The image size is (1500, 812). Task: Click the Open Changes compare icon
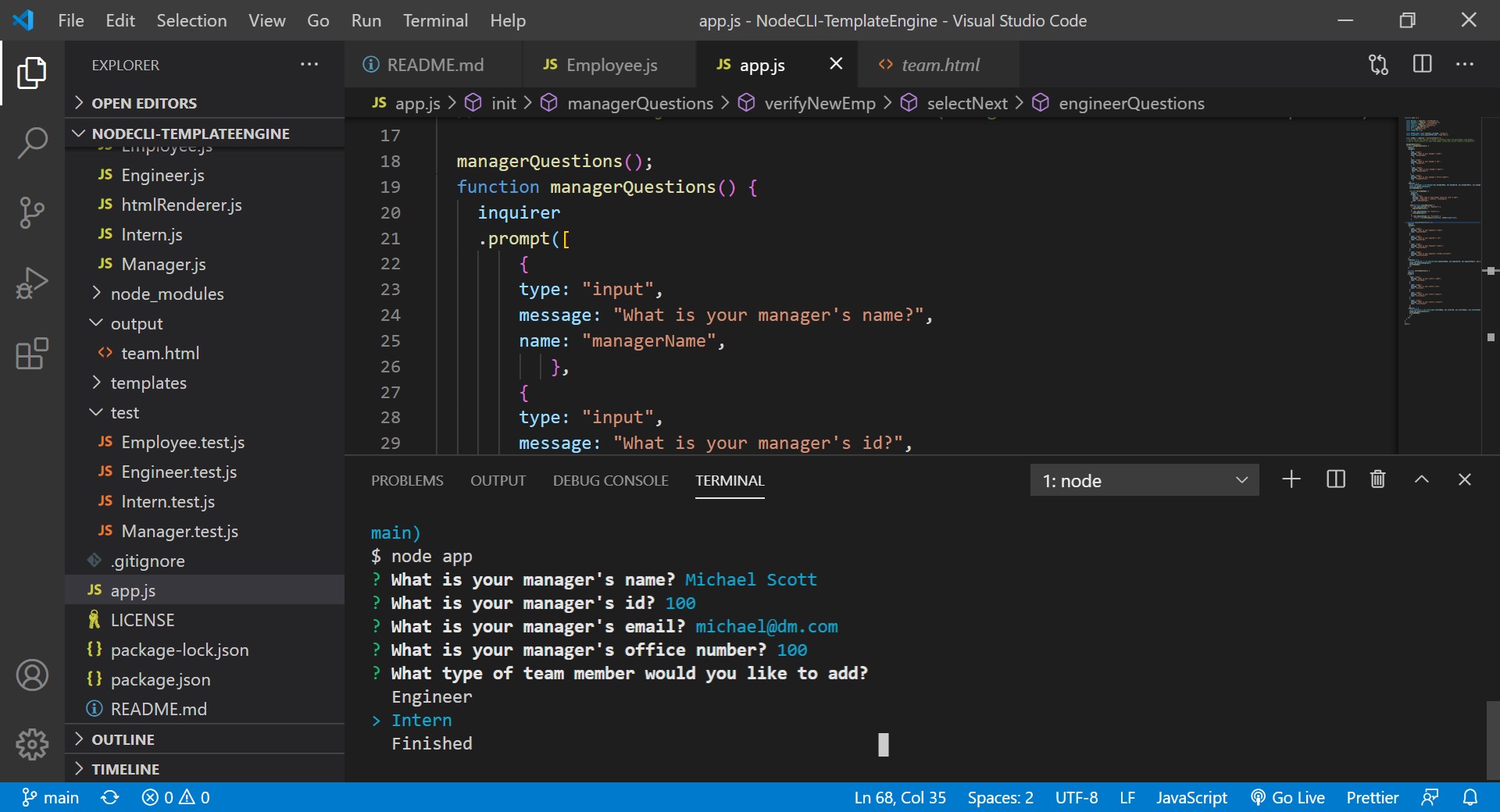tap(1379, 64)
